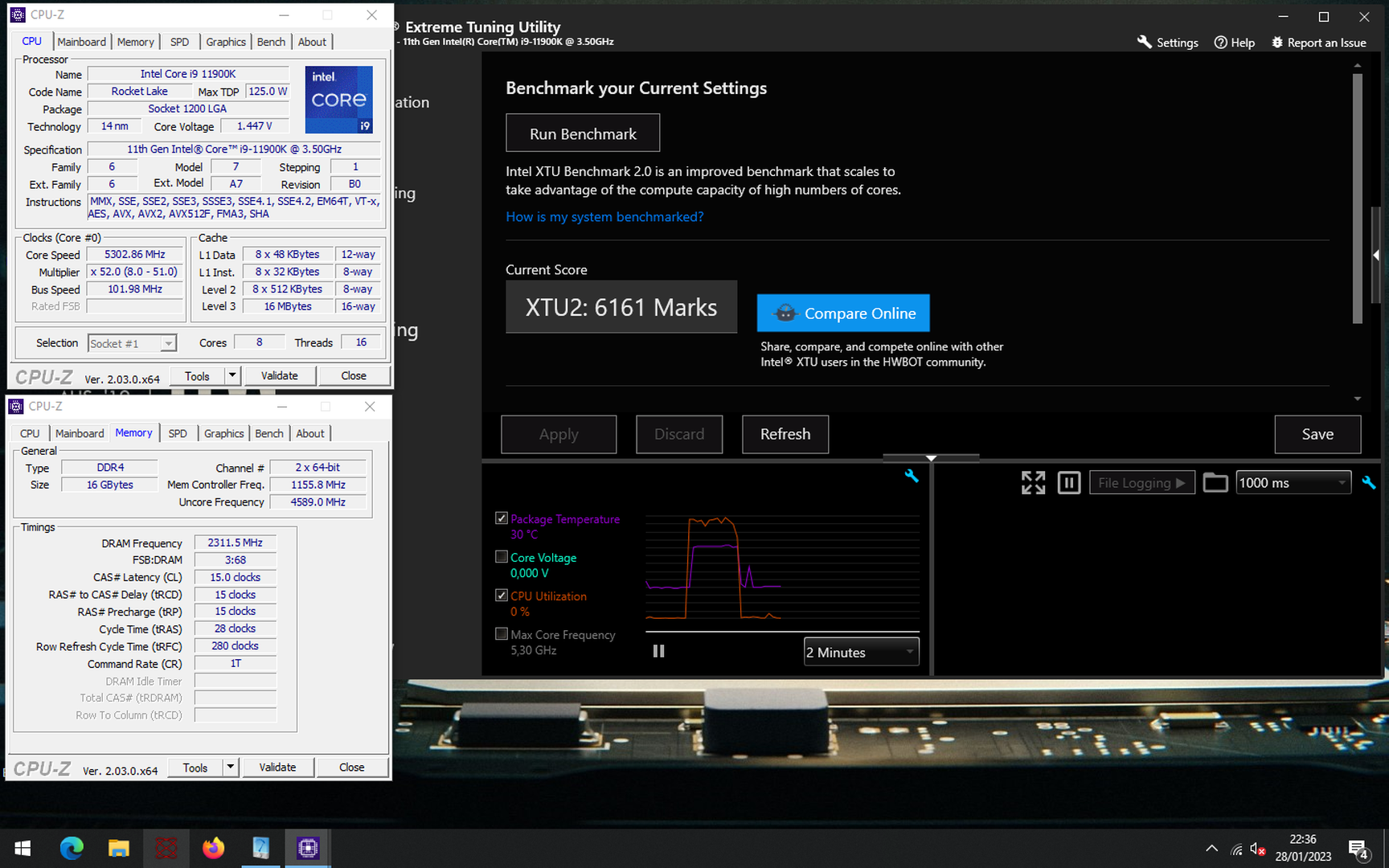Pause the graph timeline below the chart
Image resolution: width=1389 pixels, height=868 pixels.
click(658, 651)
